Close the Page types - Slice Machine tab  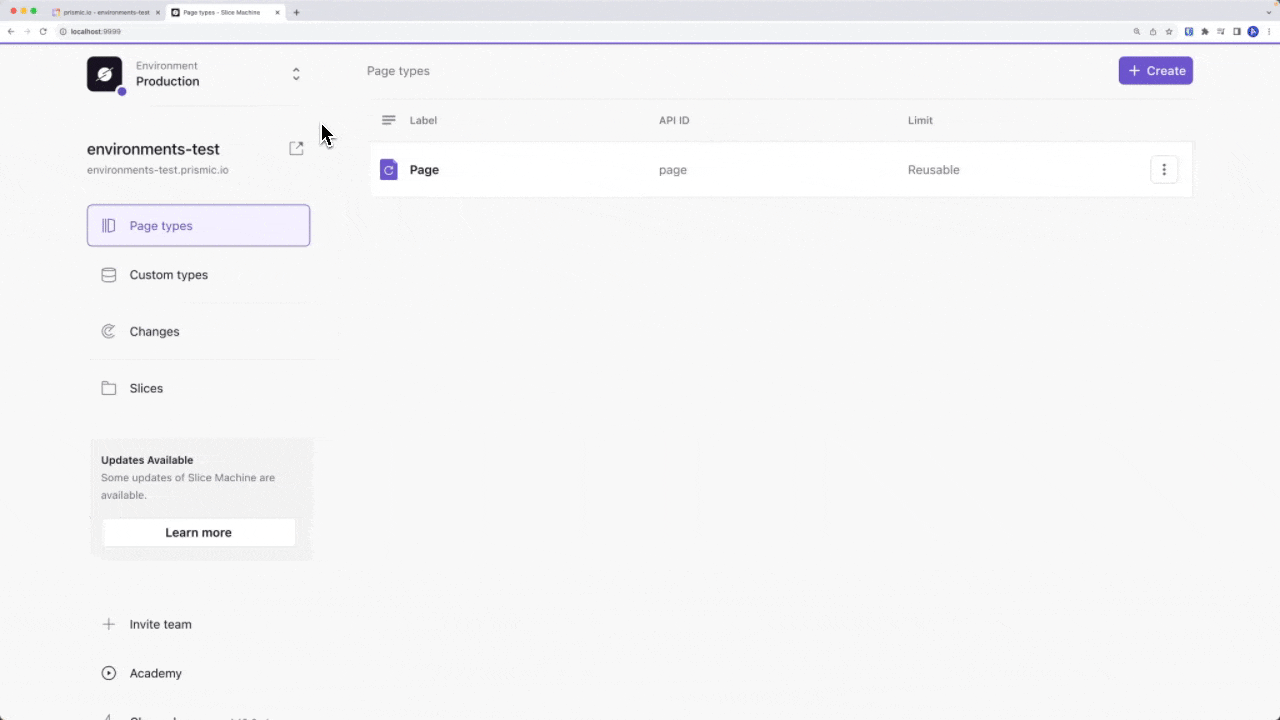tap(278, 12)
